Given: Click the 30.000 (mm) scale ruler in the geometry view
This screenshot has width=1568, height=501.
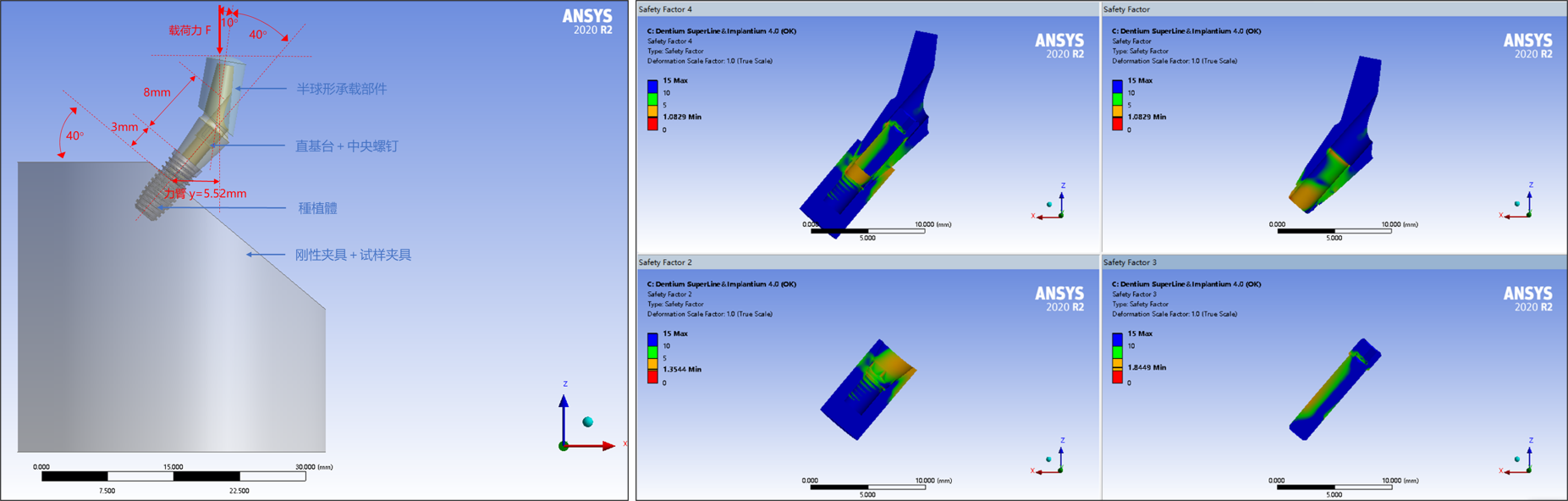Looking at the screenshot, I should 173,476.
